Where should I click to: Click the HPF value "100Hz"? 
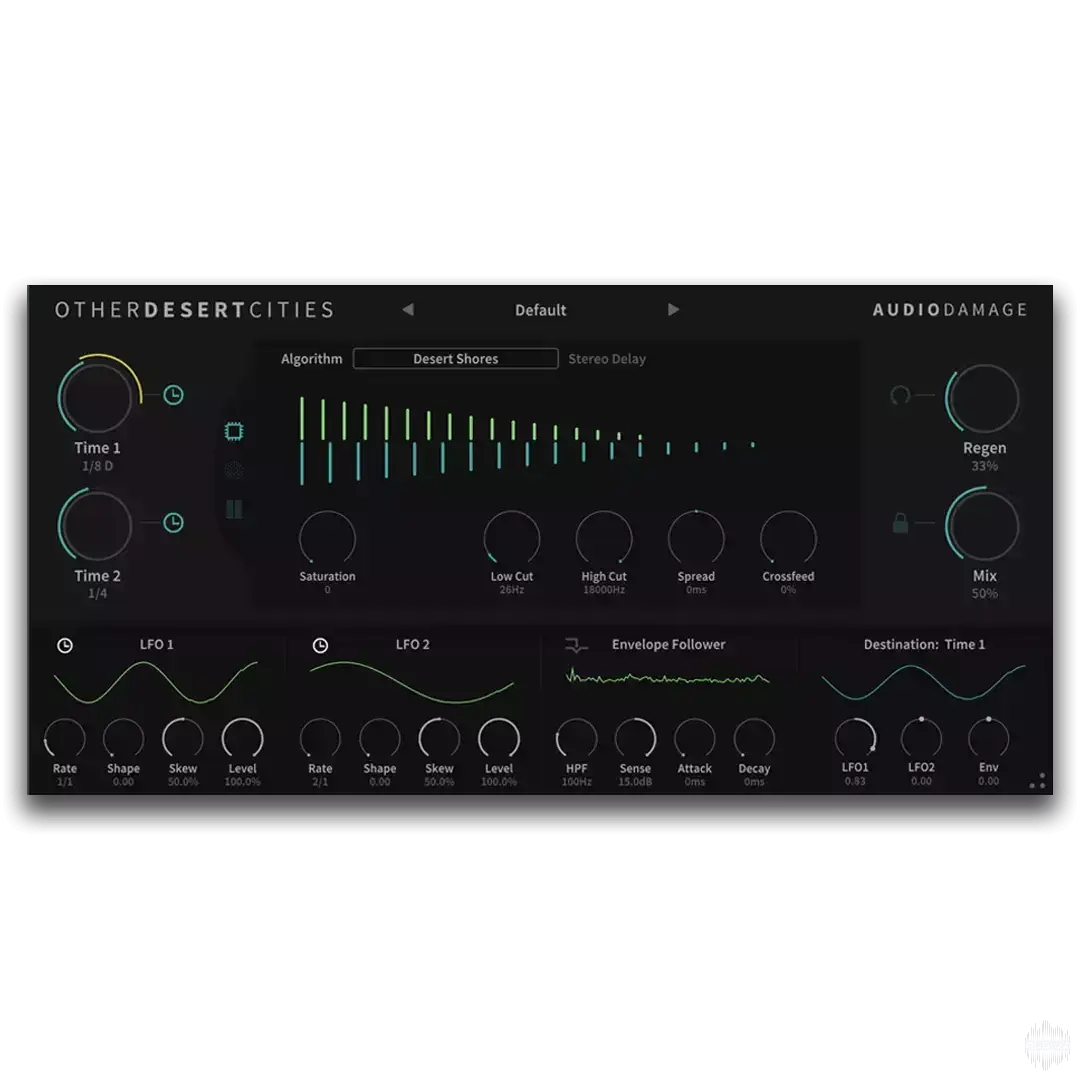pos(577,782)
